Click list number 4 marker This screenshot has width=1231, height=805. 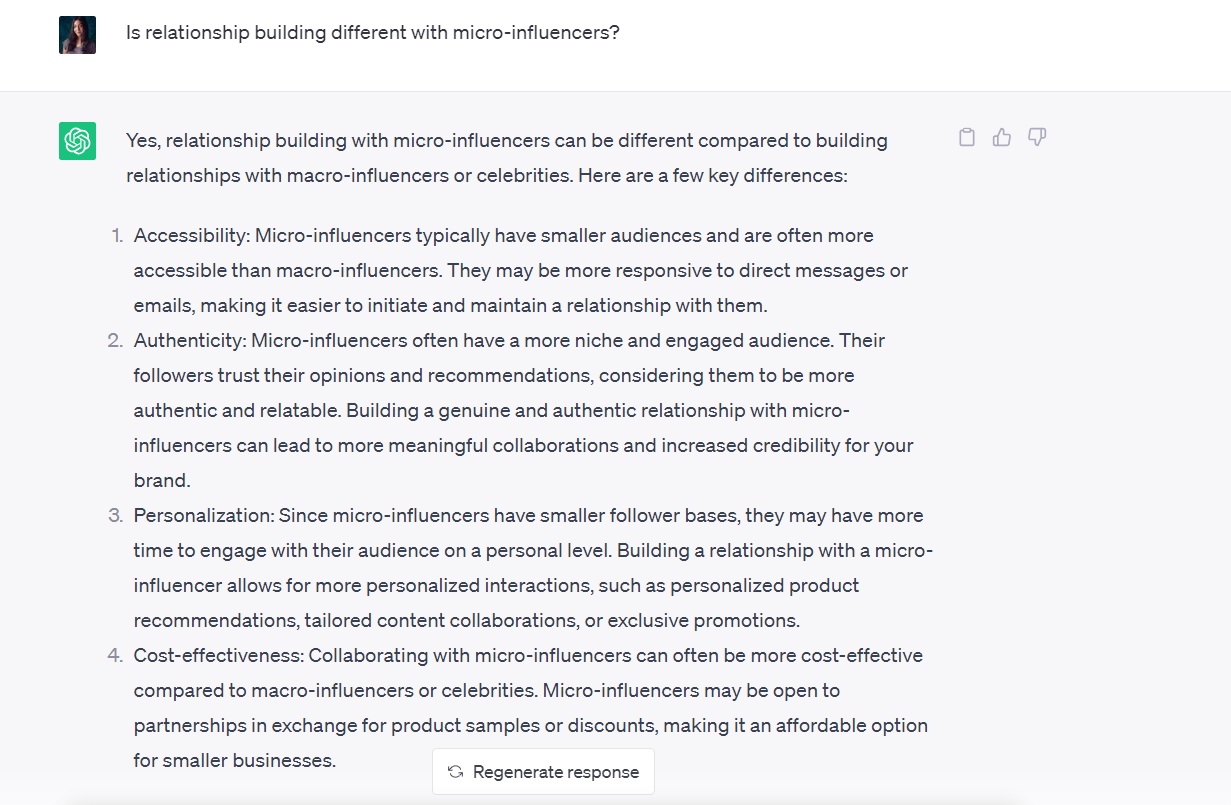116,656
